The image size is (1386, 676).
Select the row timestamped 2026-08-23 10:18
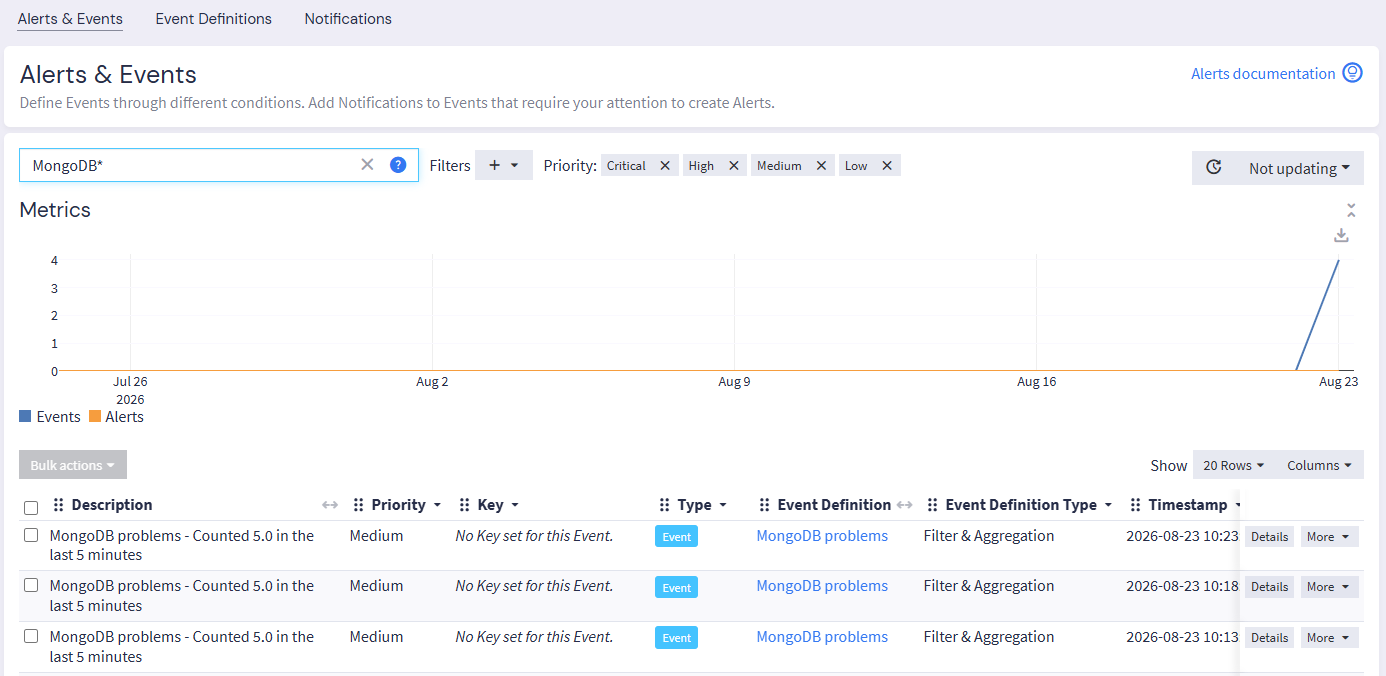[31, 585]
